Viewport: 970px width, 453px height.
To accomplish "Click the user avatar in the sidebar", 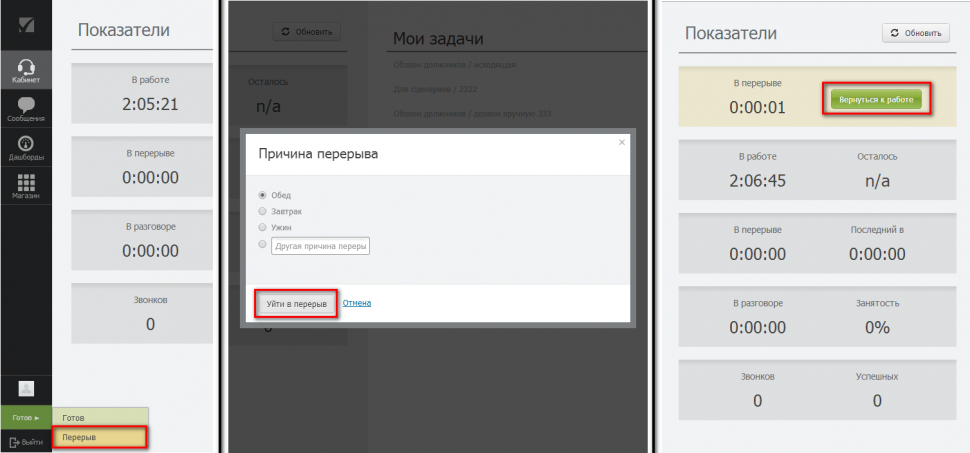I will tap(26, 388).
